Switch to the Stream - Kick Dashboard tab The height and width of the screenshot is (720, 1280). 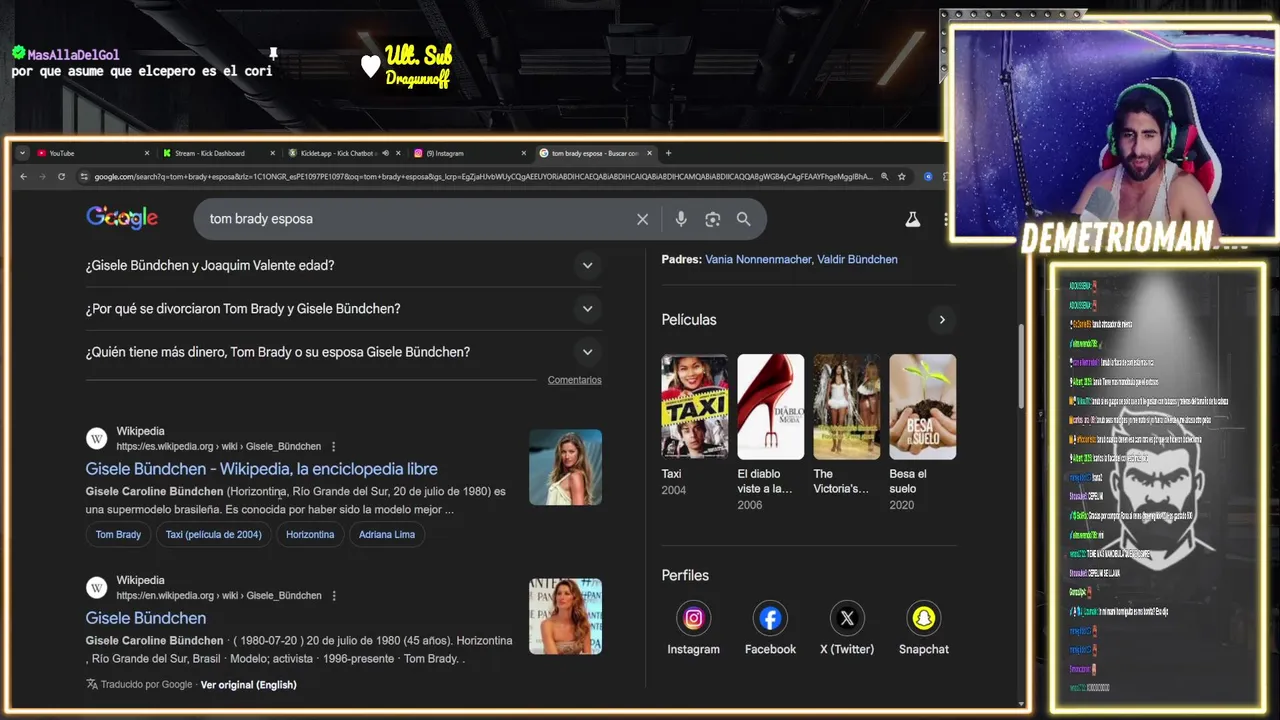point(217,153)
